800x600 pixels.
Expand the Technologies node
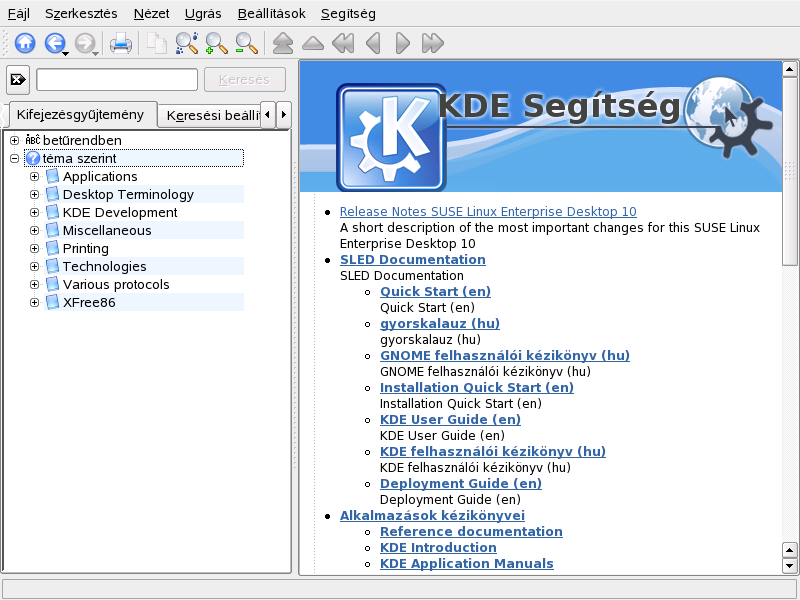[34, 266]
